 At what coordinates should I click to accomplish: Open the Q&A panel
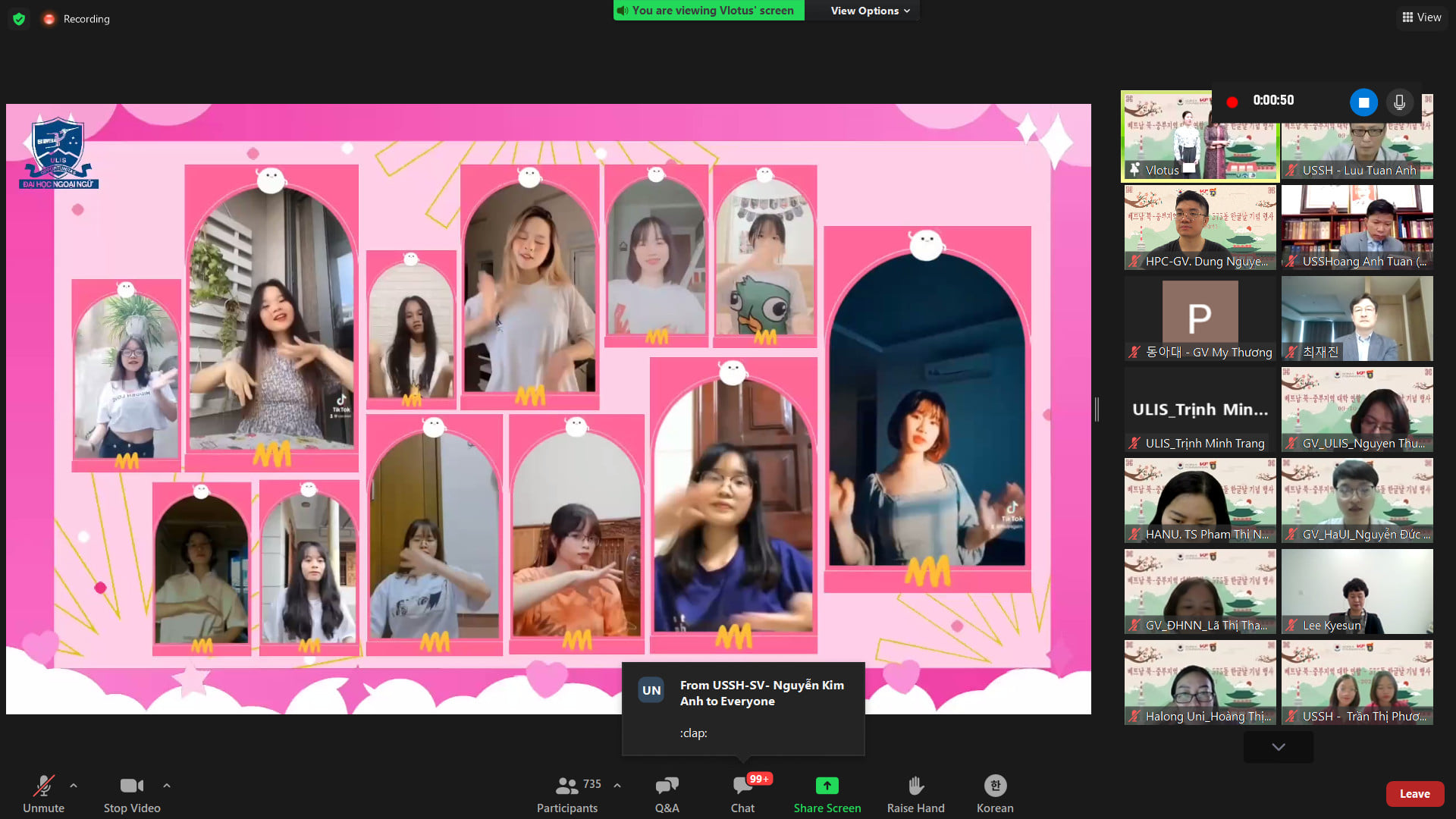[667, 786]
